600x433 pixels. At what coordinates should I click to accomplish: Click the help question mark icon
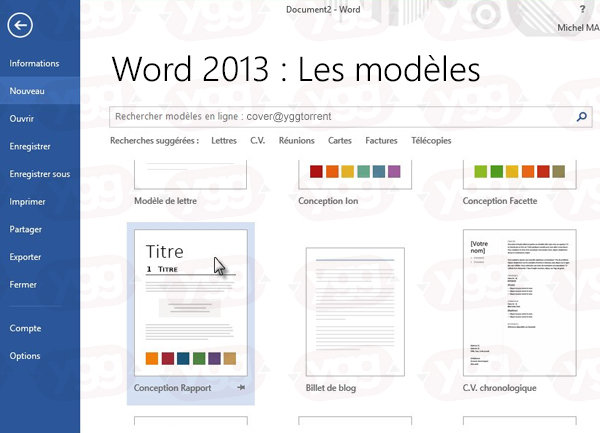pos(582,9)
